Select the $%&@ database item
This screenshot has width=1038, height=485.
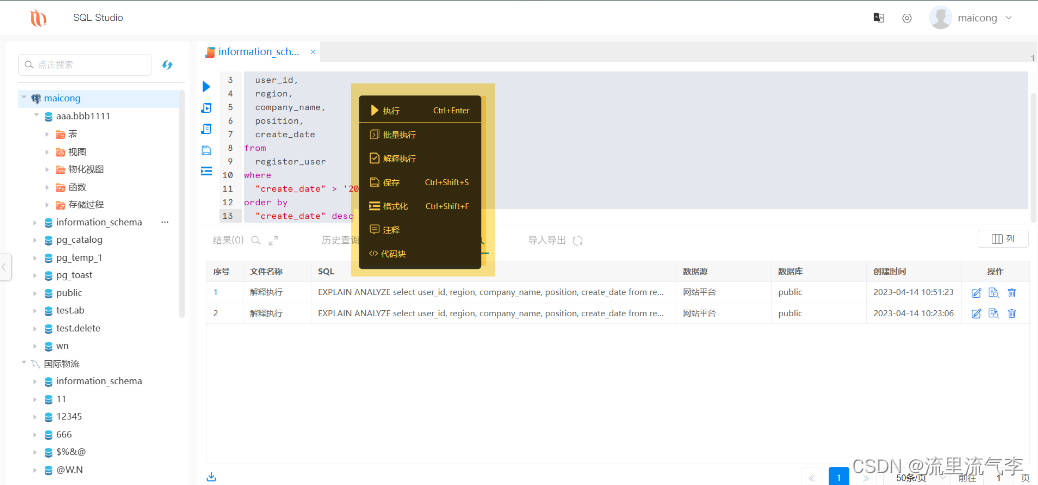click(71, 453)
